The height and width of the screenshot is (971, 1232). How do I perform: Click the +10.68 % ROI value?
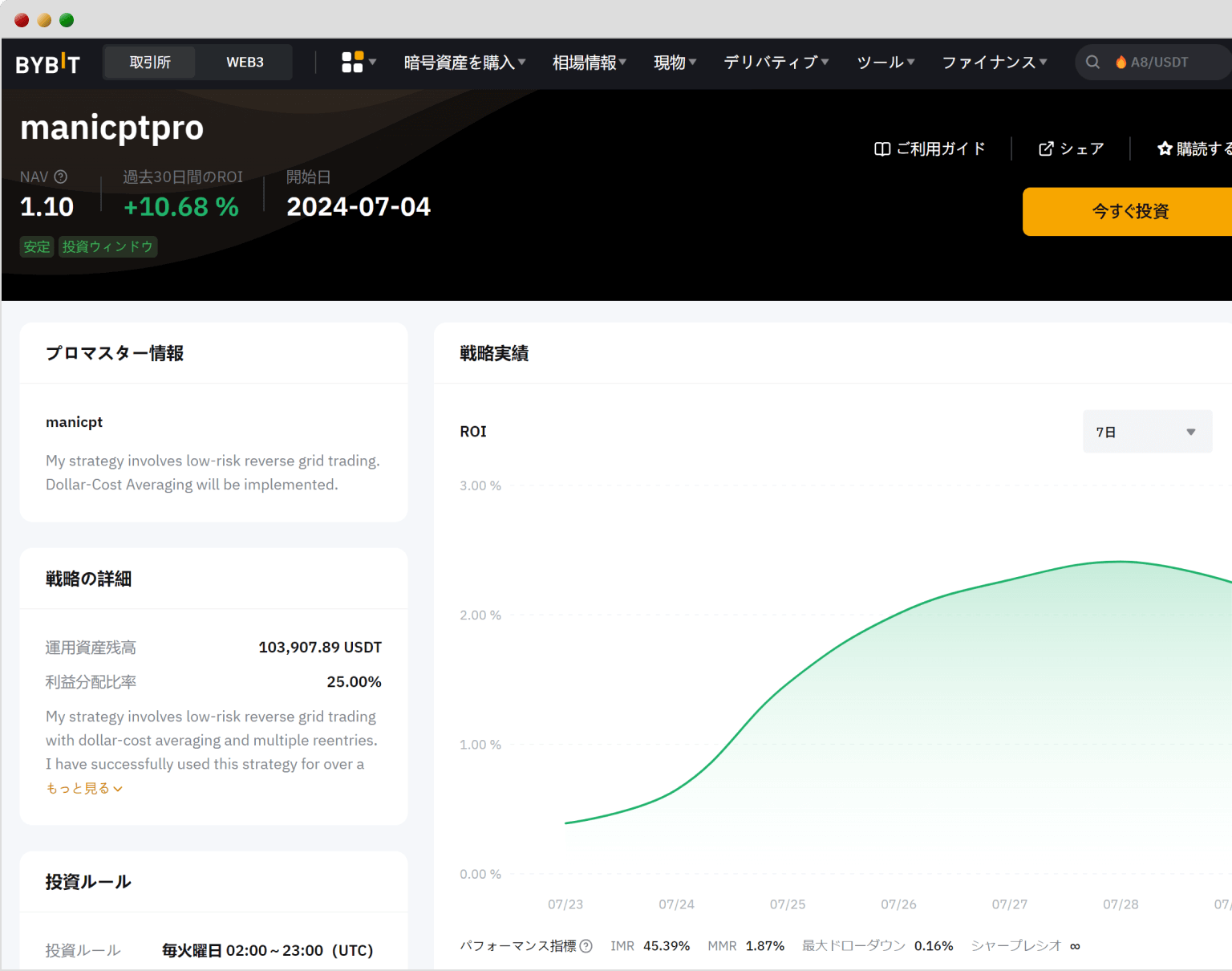181,207
